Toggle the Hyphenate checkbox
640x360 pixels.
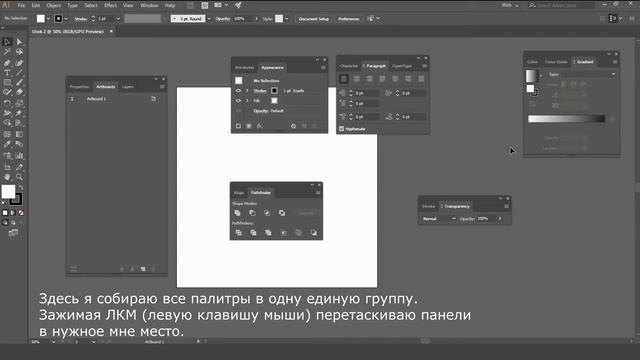[342, 129]
